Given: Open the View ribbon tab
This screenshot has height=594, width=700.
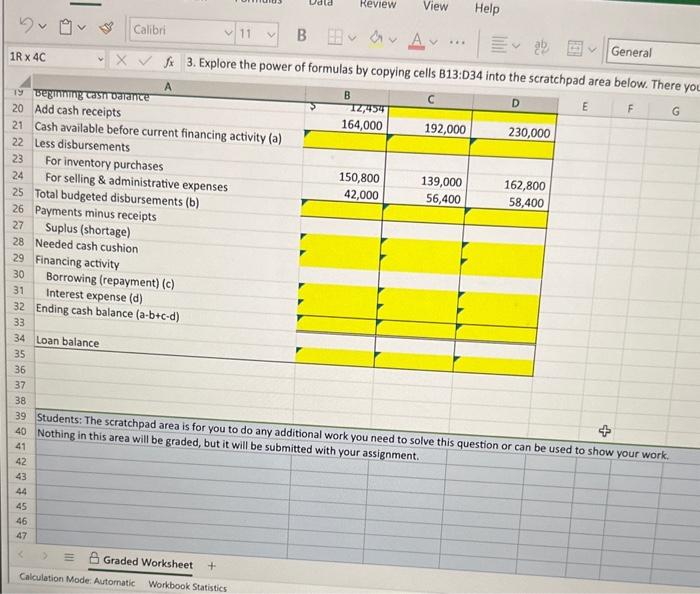Looking at the screenshot, I should [x=435, y=6].
